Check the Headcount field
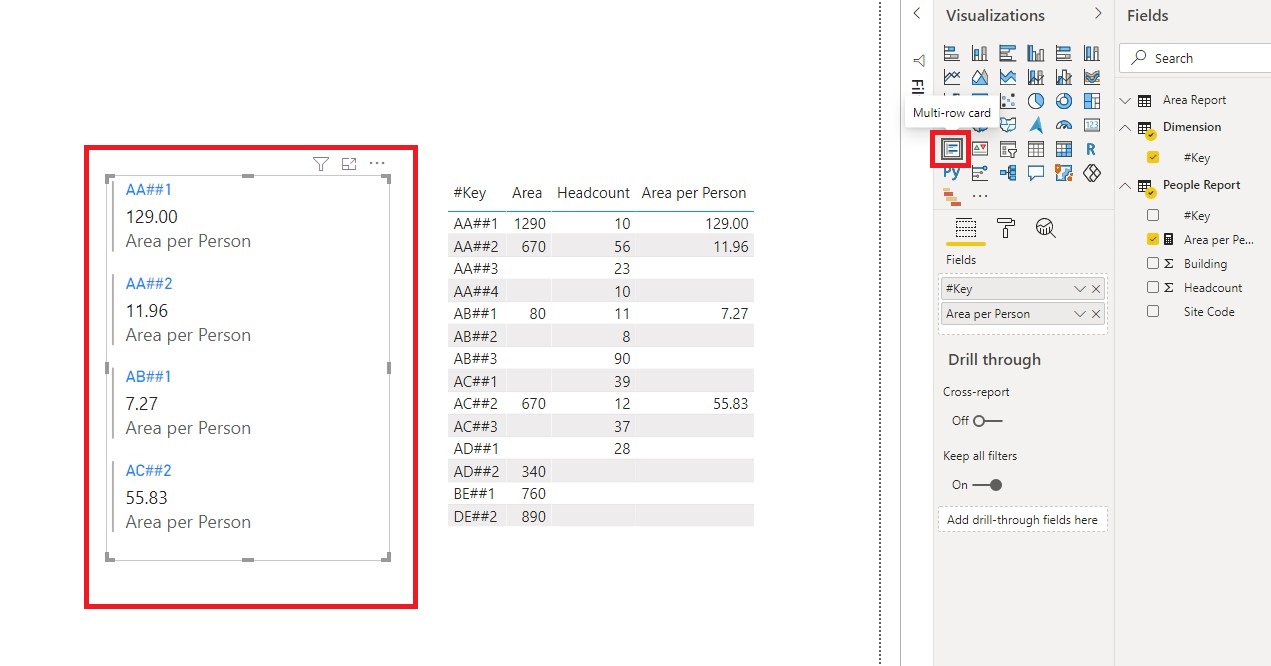1271x666 pixels. click(x=1153, y=287)
